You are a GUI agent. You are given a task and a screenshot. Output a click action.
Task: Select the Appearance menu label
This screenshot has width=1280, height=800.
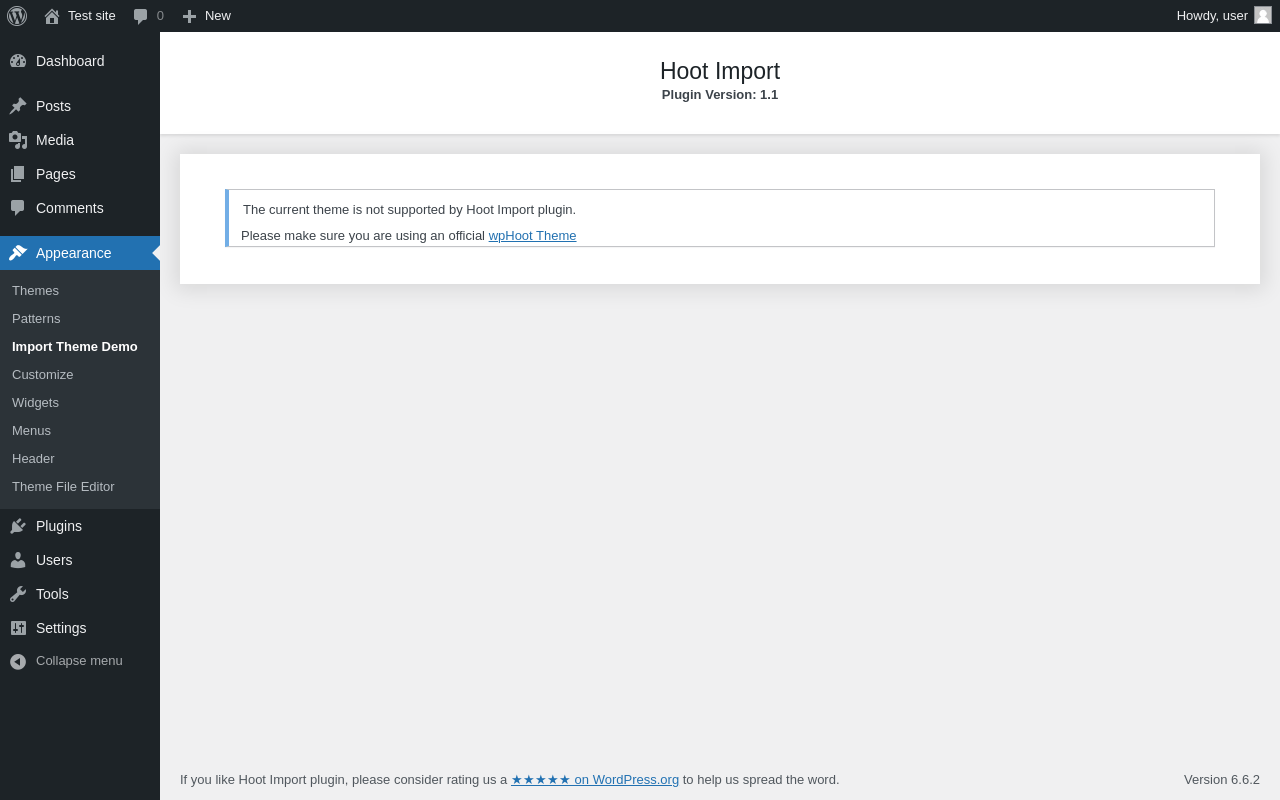74,253
